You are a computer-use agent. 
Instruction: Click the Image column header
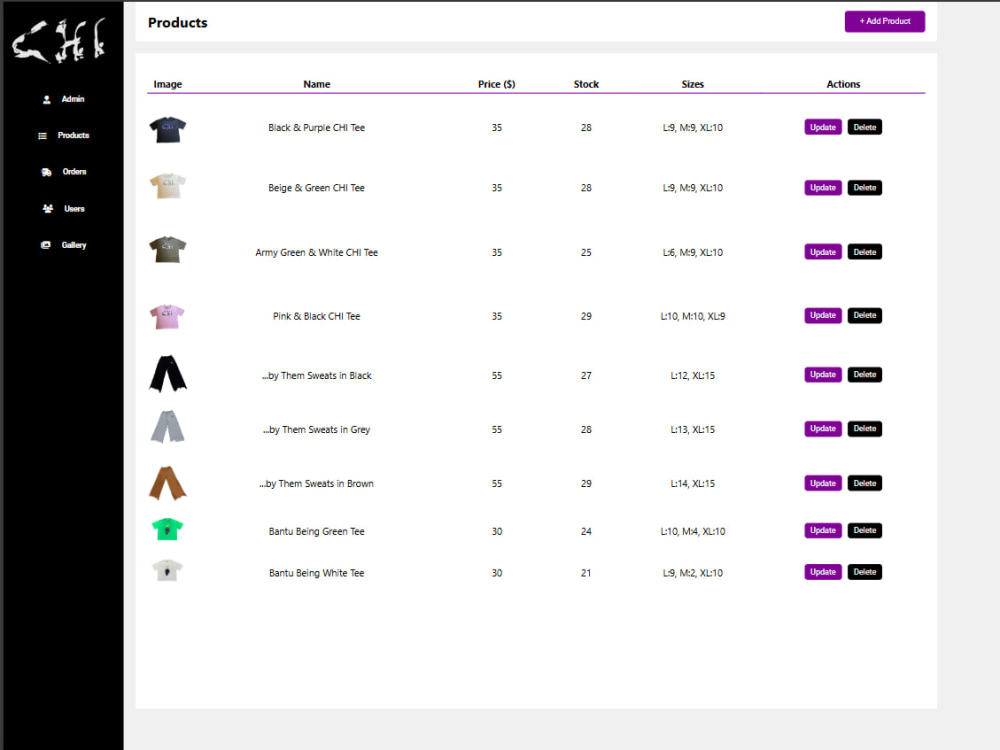click(168, 84)
